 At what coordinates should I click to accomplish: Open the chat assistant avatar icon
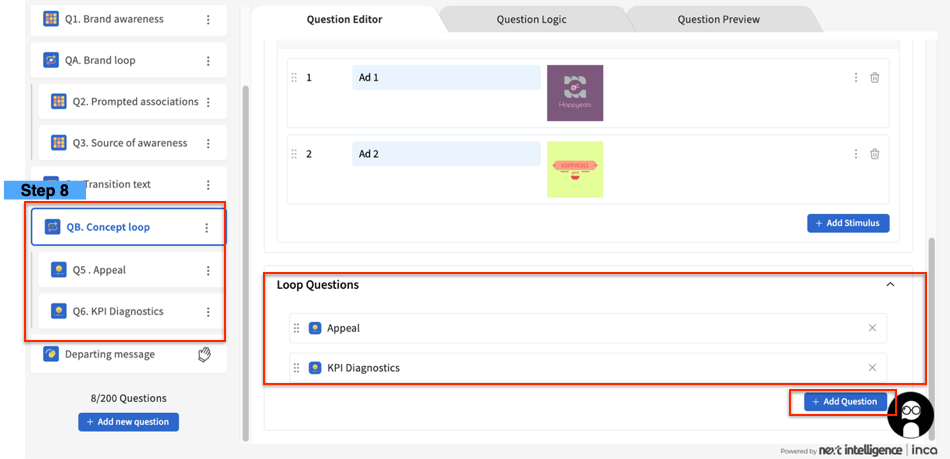910,415
